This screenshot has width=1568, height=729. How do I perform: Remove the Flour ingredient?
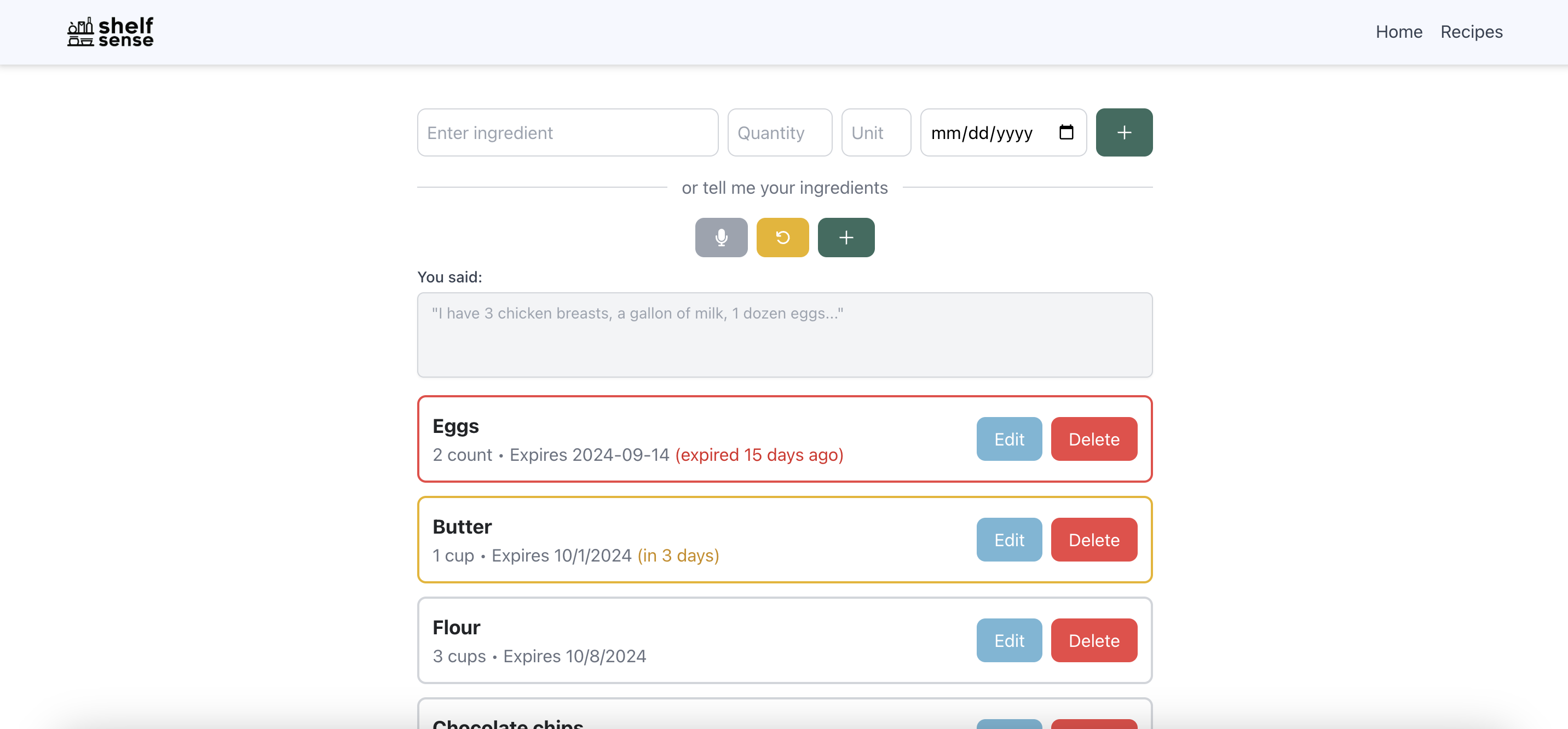pos(1093,640)
